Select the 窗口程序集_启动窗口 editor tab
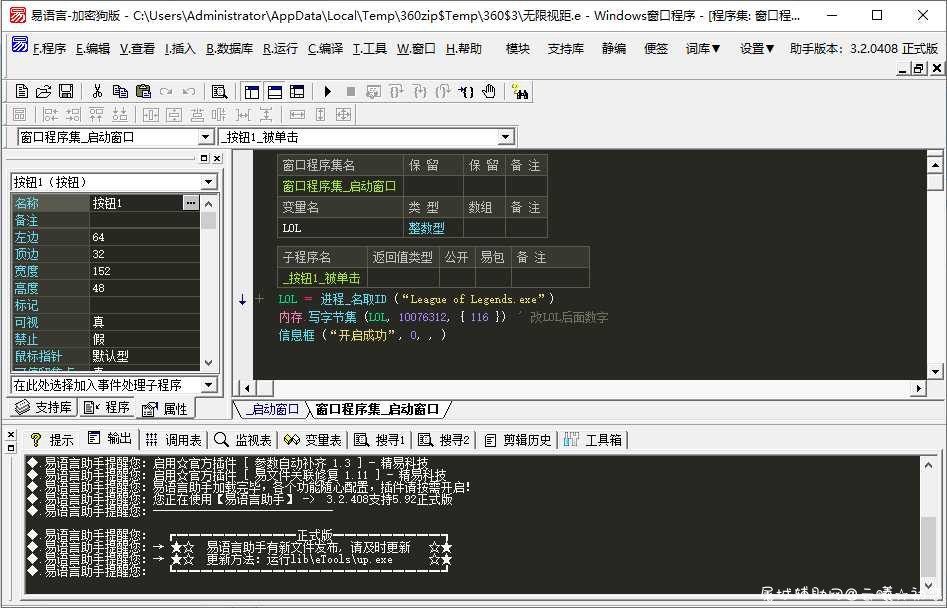 377,409
